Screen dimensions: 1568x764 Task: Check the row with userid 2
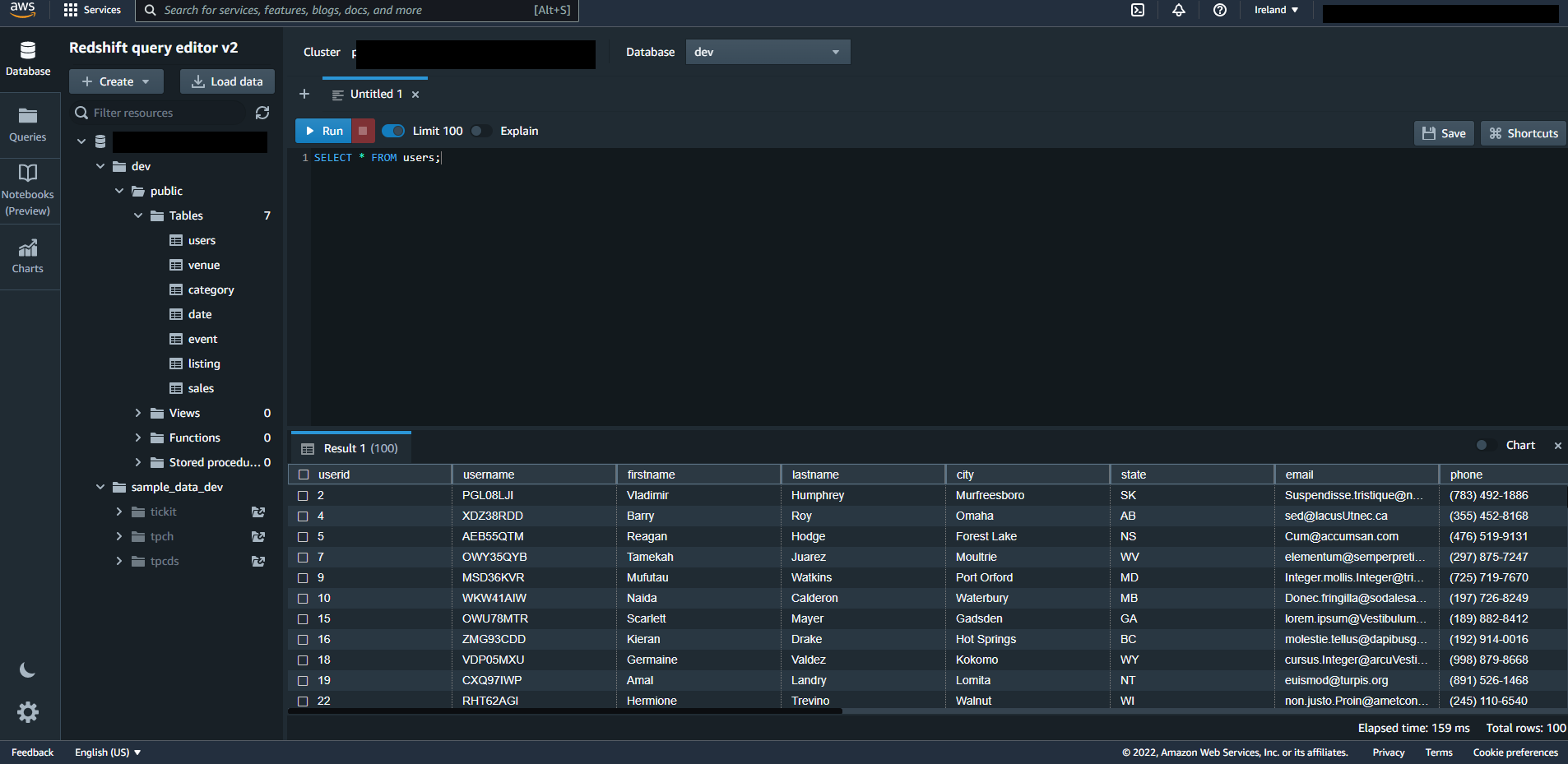coord(303,496)
